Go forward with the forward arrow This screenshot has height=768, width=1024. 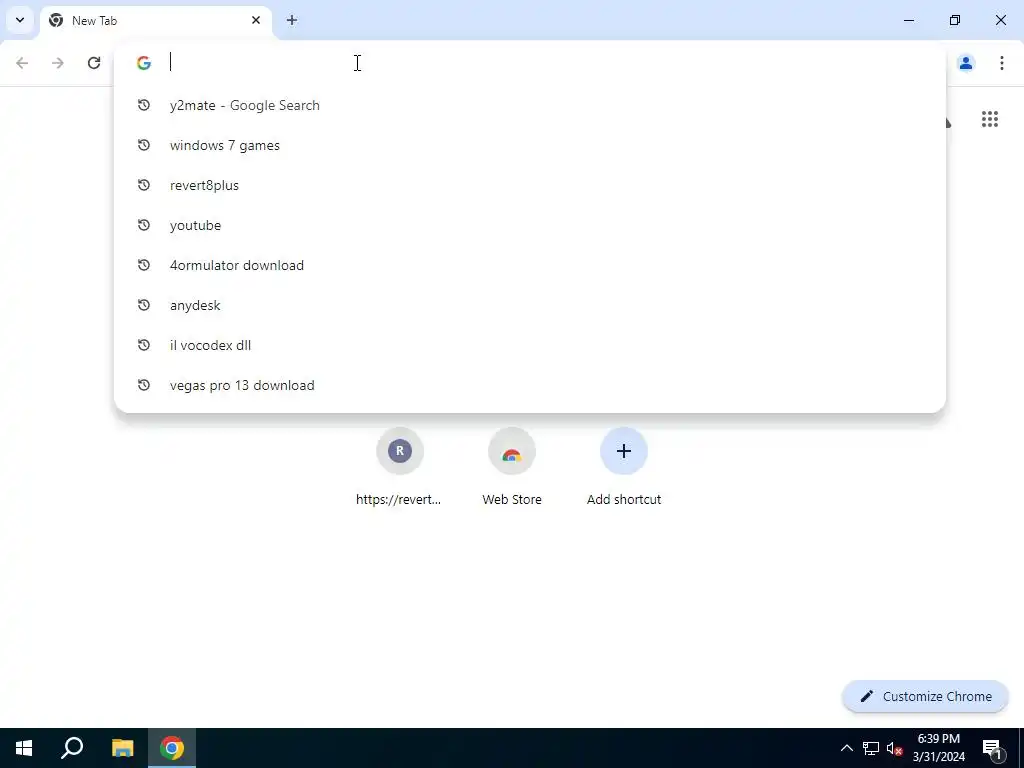click(x=58, y=63)
